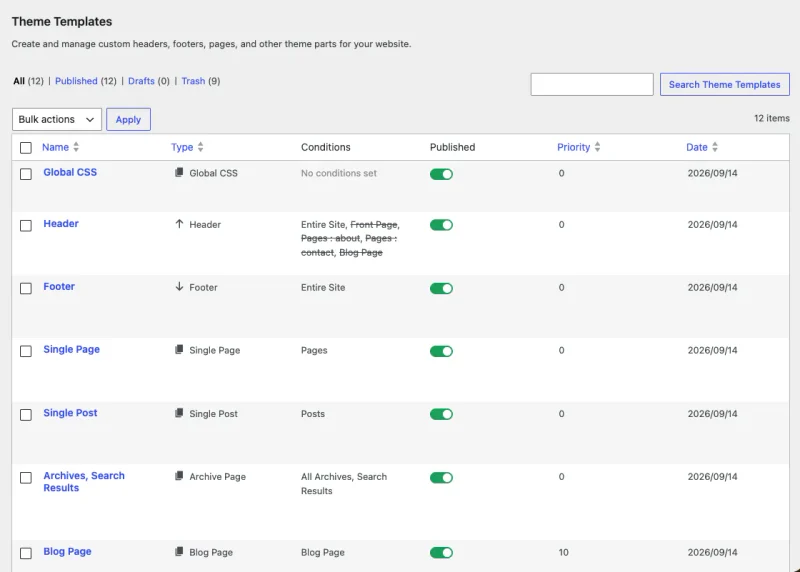Open the Header template
800x572 pixels.
61,224
